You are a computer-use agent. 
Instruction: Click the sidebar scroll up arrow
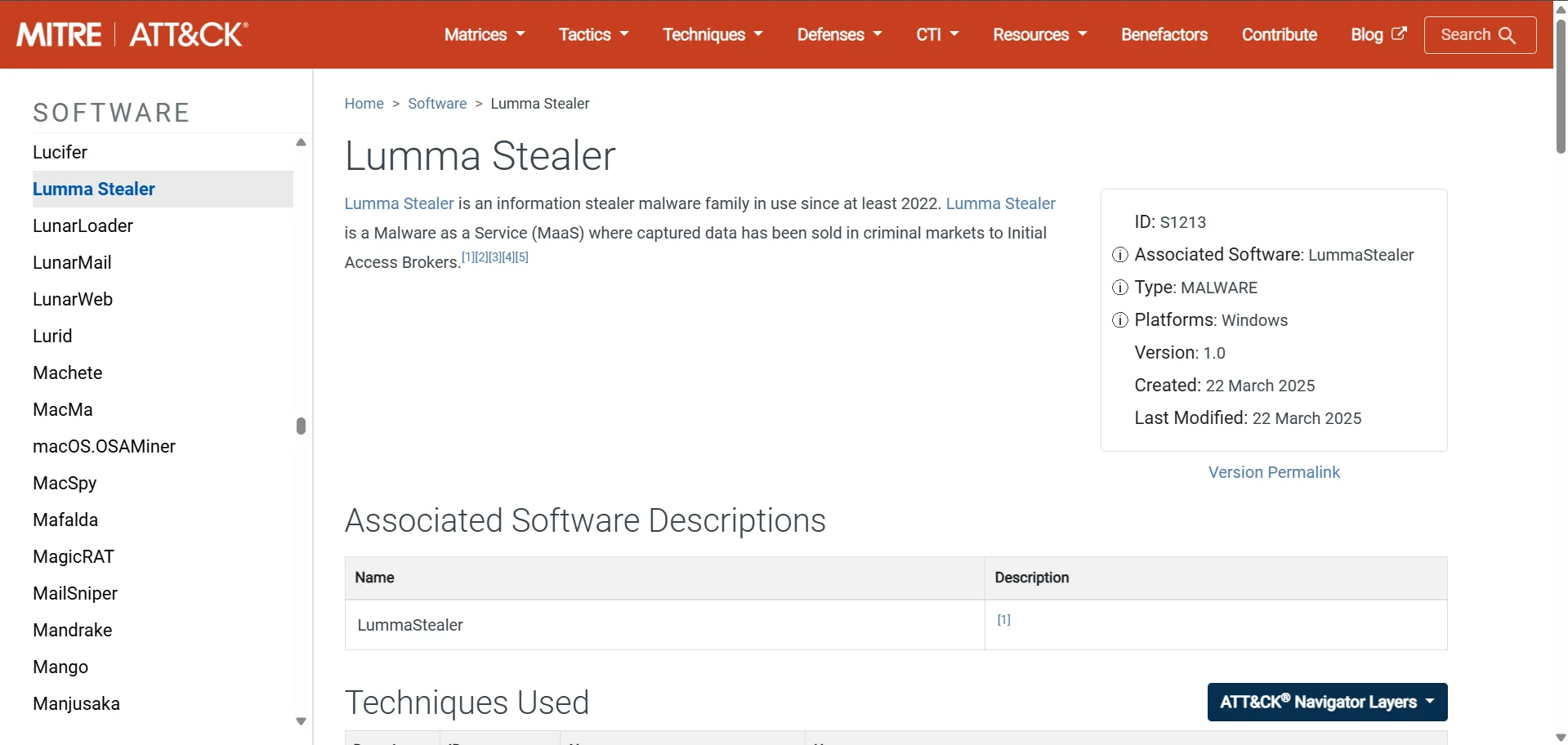[301, 142]
